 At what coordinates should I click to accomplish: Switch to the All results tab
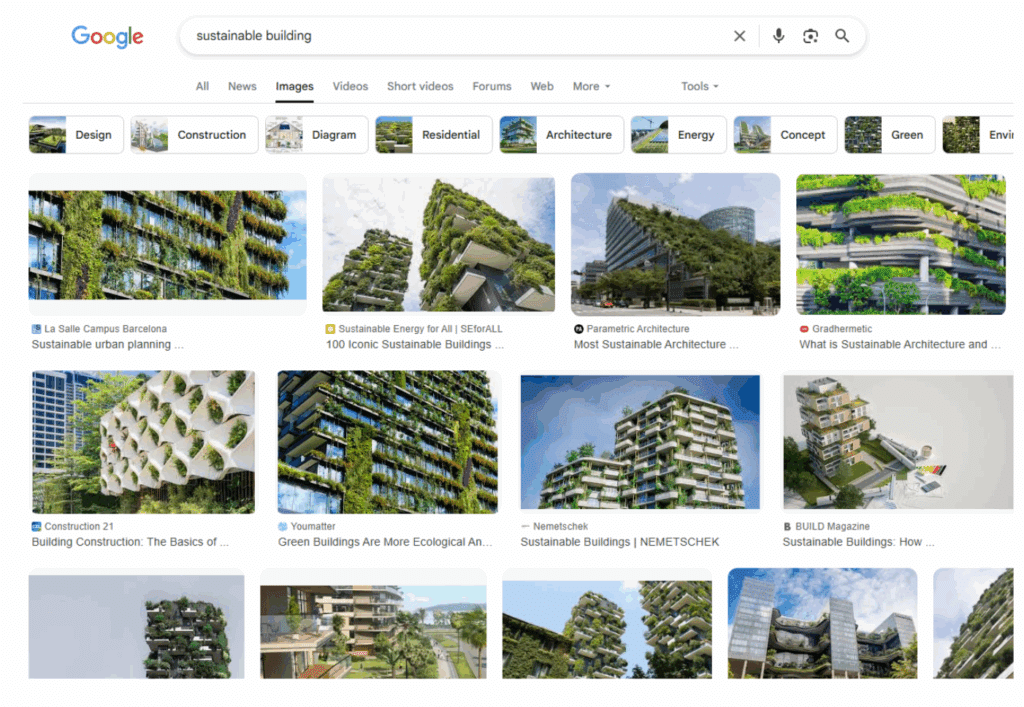(x=202, y=86)
